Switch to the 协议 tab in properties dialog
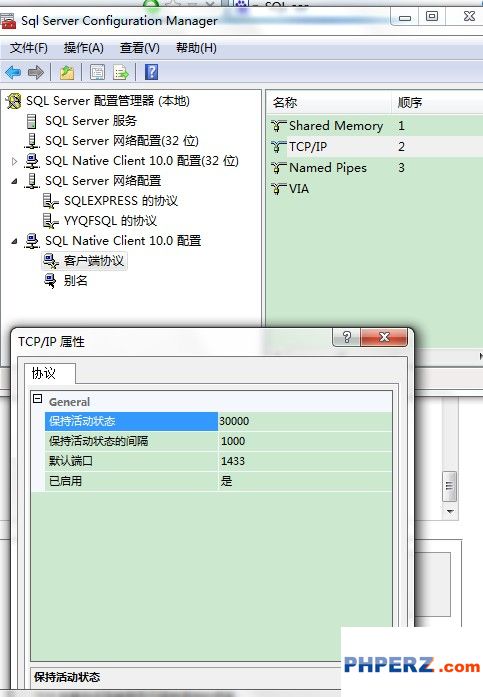The height and width of the screenshot is (697, 483). (x=44, y=373)
